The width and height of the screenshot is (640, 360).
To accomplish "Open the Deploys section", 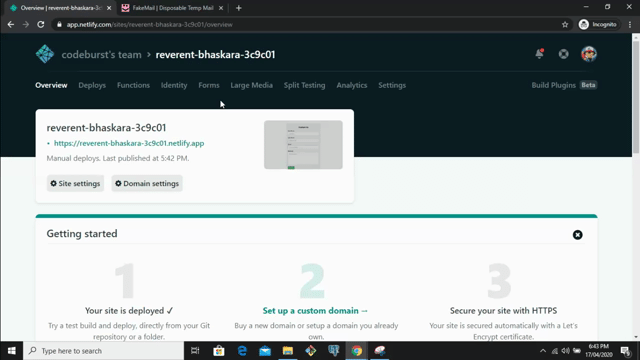I will point(92,85).
